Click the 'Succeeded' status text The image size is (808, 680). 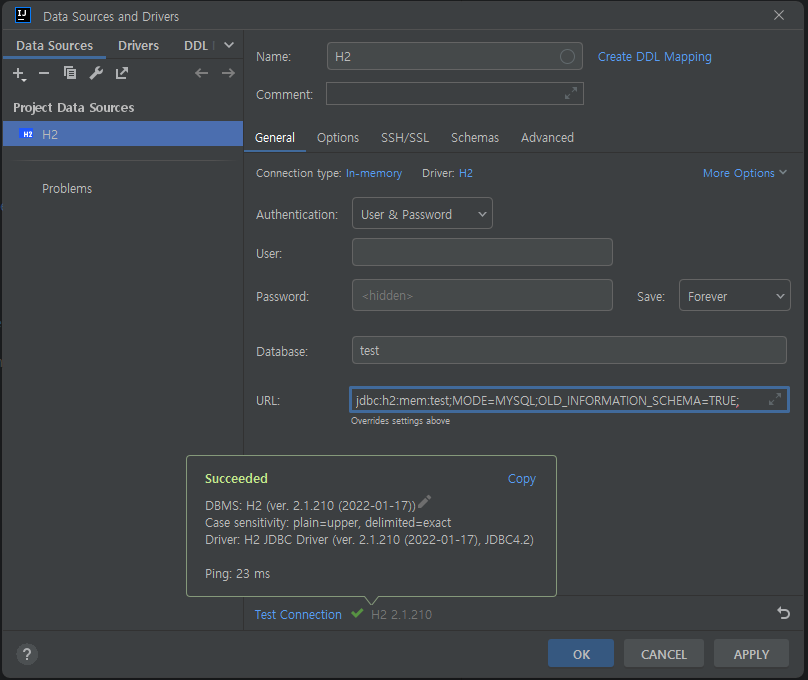(236, 479)
